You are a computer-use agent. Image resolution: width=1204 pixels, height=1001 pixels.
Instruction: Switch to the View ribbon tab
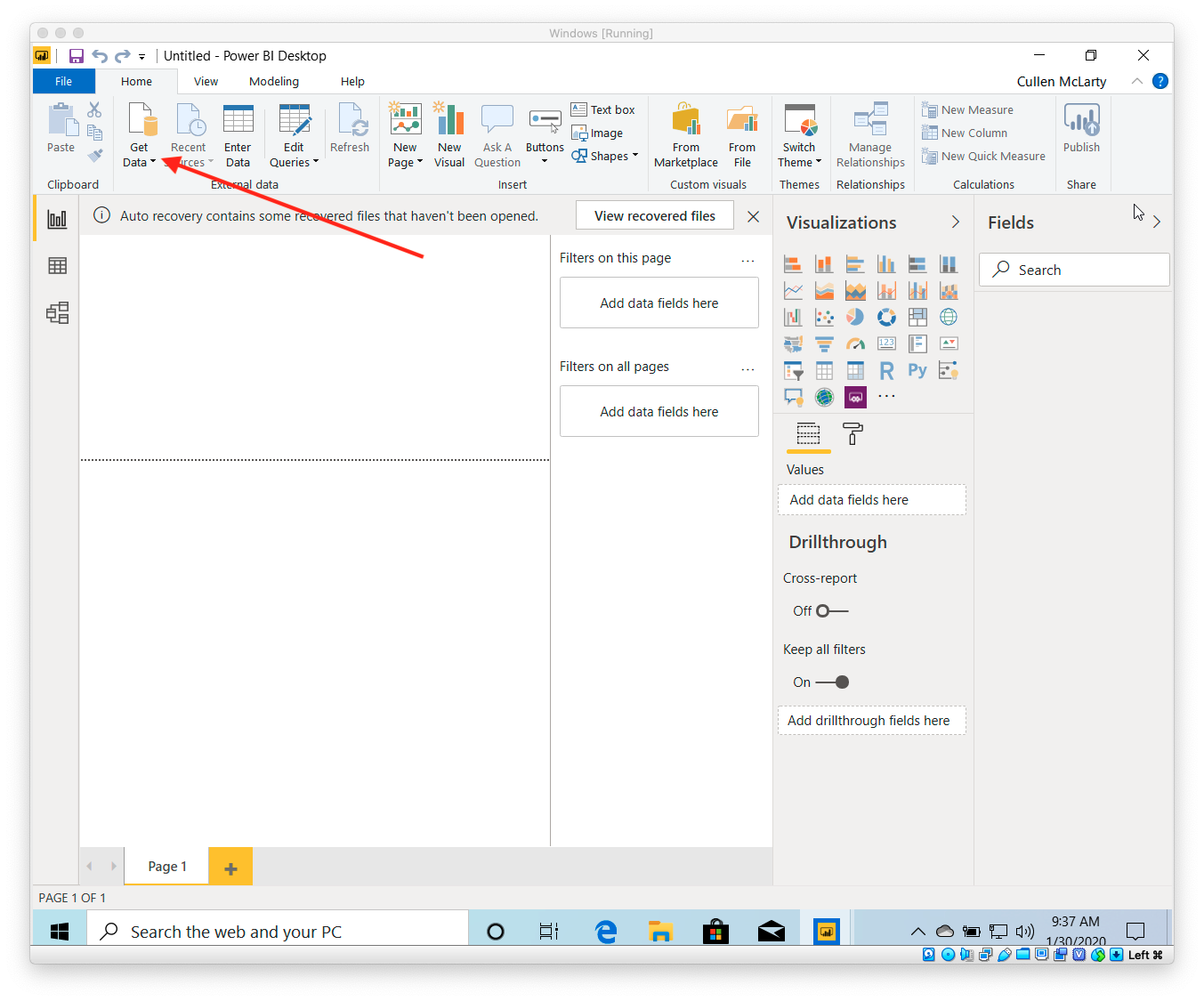pyautogui.click(x=206, y=81)
